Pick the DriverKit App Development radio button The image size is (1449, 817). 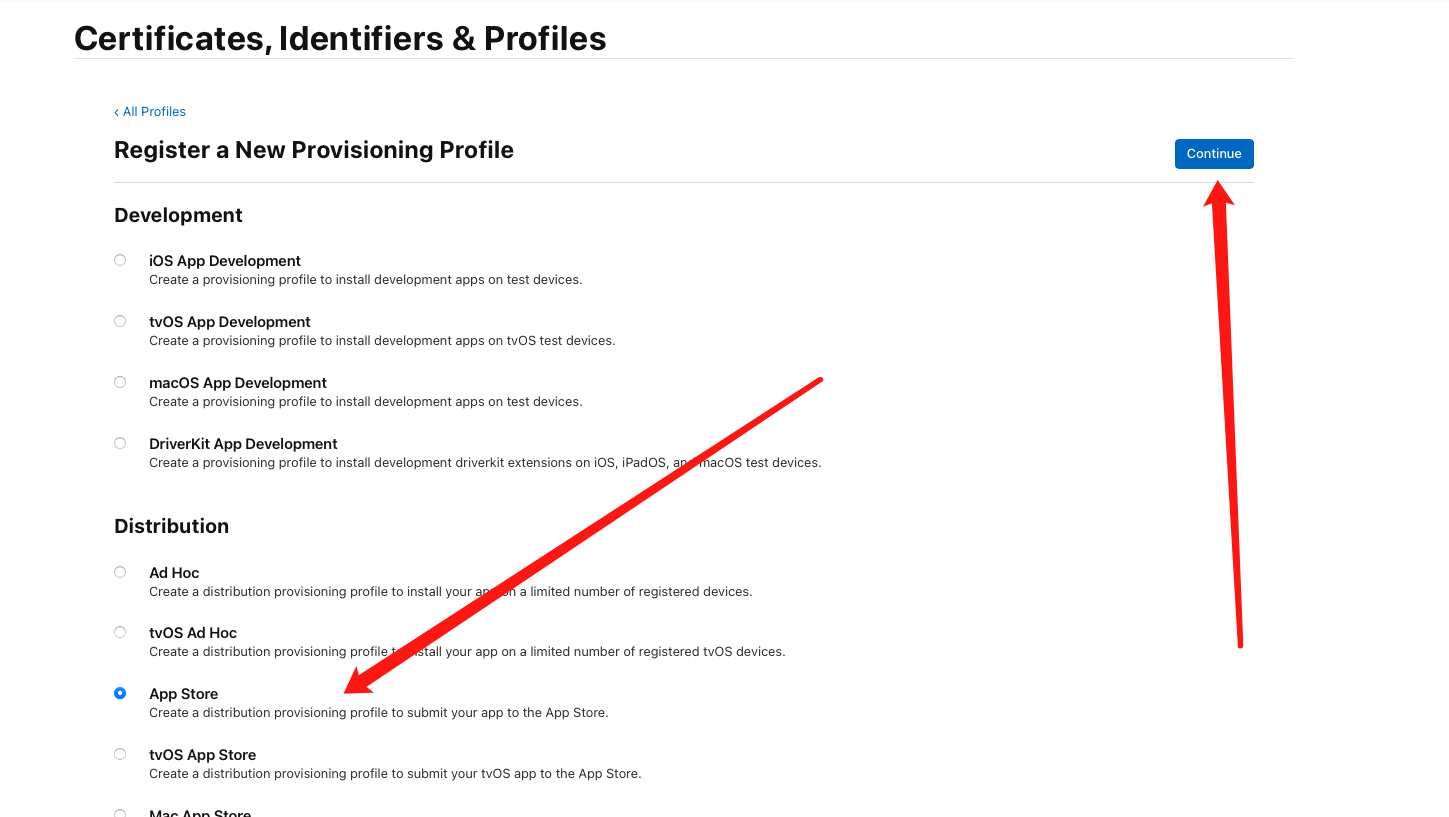120,443
